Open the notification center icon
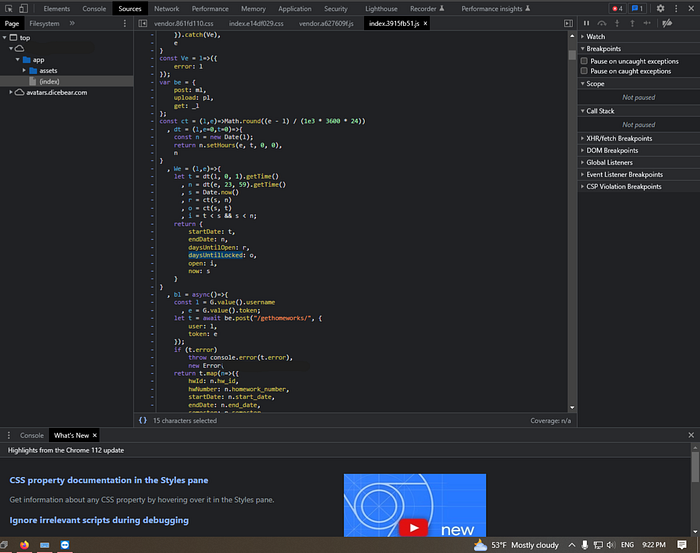Image resolution: width=700 pixels, height=553 pixels. [682, 545]
